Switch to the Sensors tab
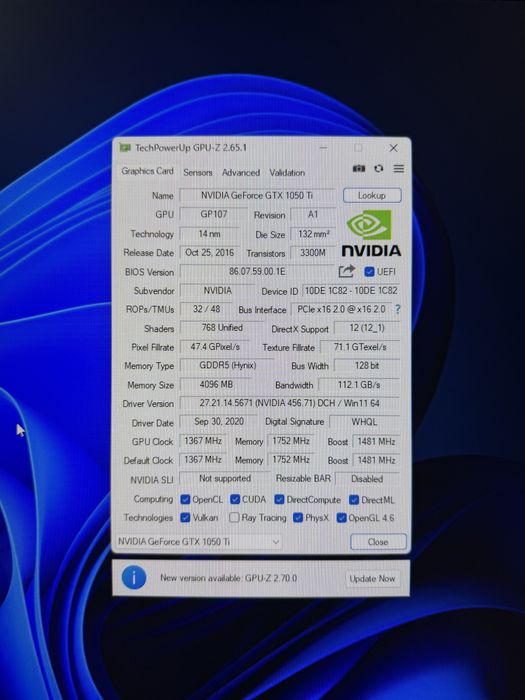The width and height of the screenshot is (525, 700). point(198,172)
